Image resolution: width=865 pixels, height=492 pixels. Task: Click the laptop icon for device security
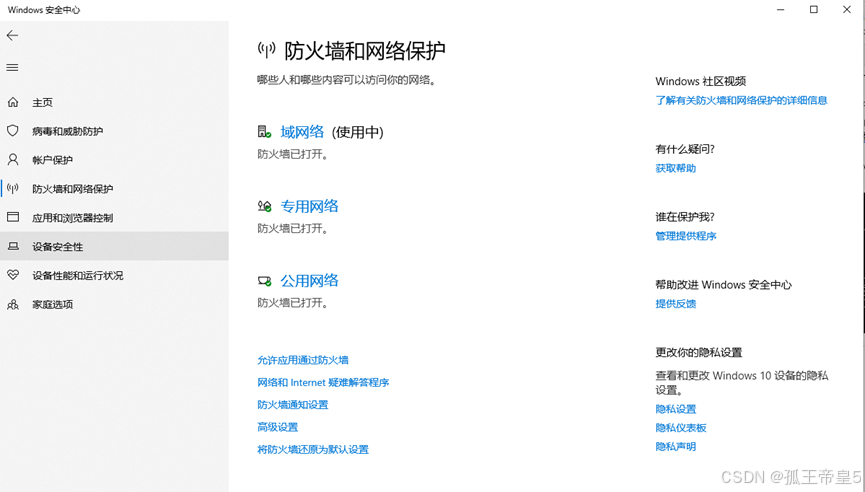pos(13,246)
